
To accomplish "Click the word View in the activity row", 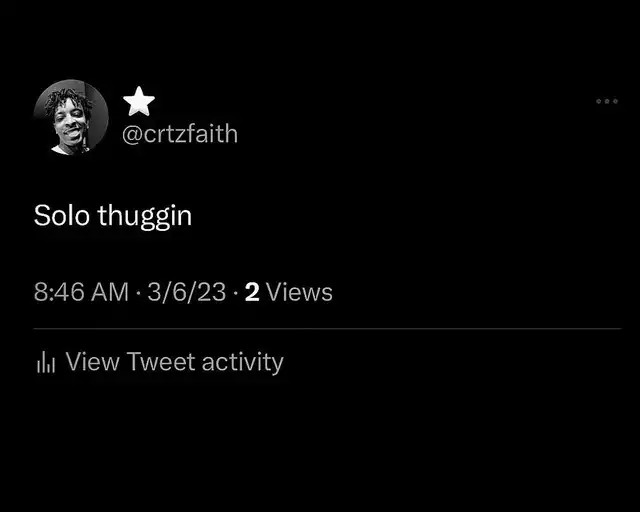I will pos(93,362).
